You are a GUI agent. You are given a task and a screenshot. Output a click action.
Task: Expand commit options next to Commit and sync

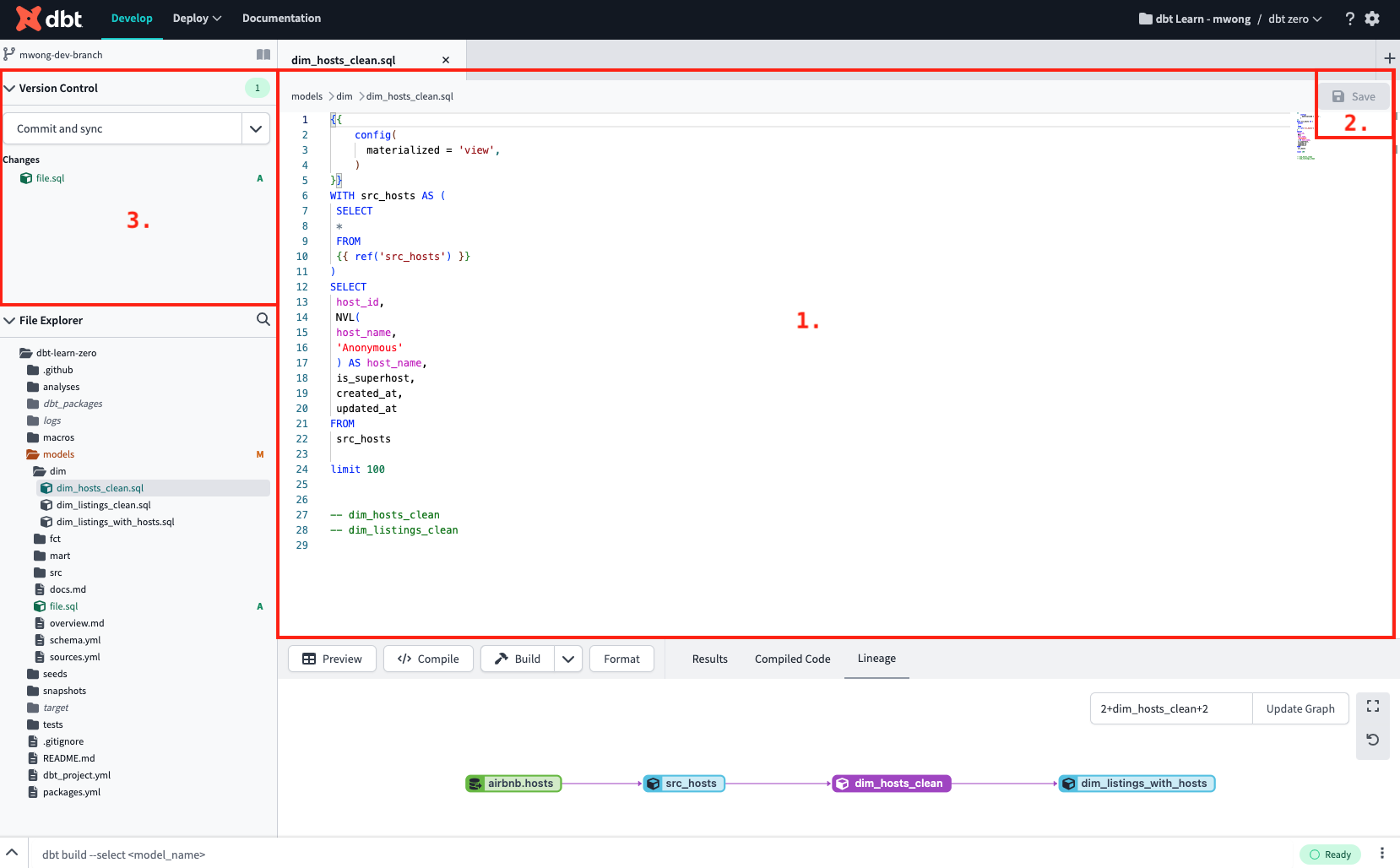[x=256, y=127]
